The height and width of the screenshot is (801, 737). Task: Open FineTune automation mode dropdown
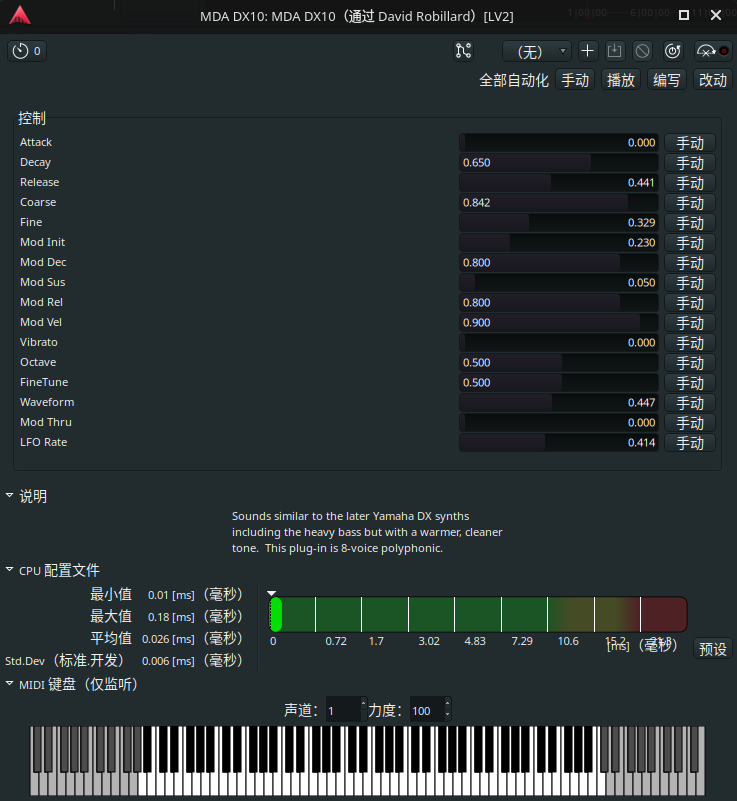point(690,382)
